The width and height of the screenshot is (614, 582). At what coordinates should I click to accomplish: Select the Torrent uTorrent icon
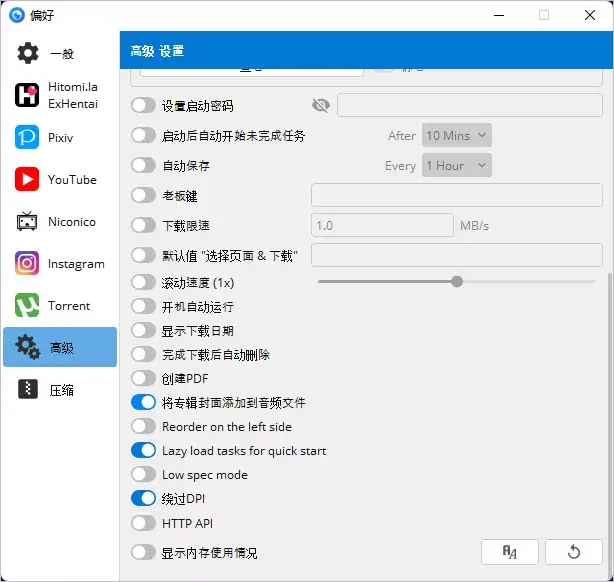pos(27,305)
